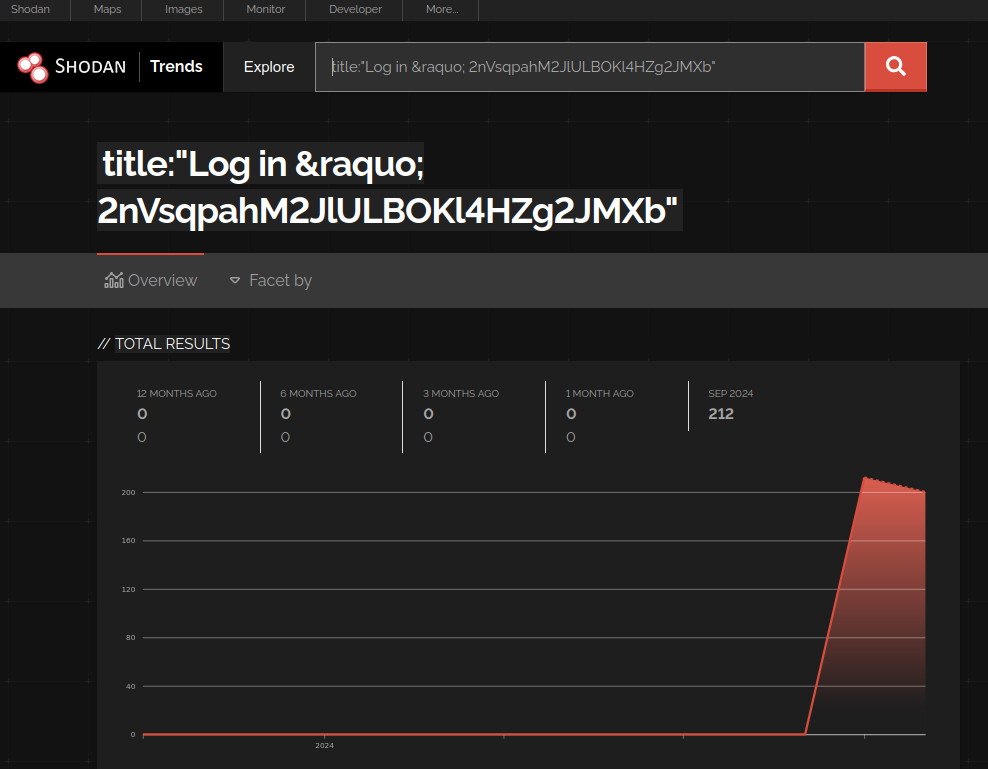Click the Shodan top navigation link

coord(30,10)
